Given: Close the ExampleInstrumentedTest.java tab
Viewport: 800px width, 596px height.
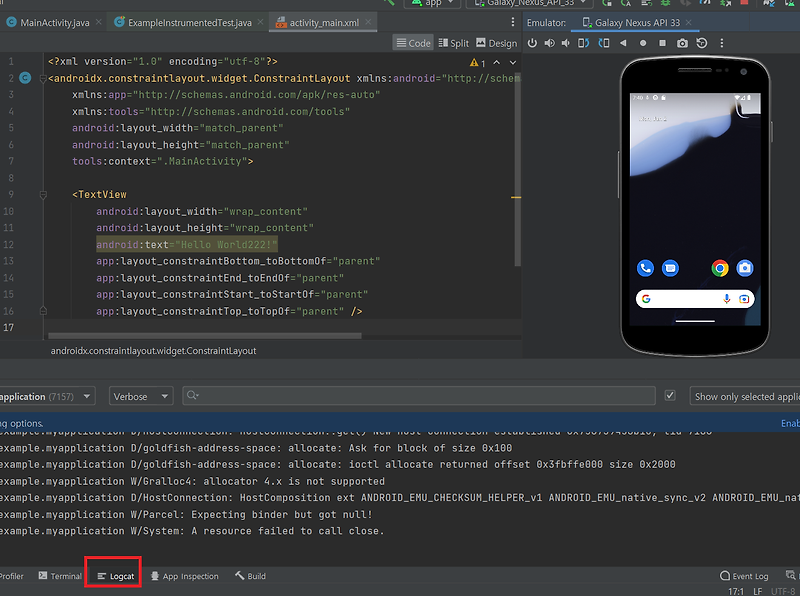Looking at the screenshot, I should click(x=260, y=22).
